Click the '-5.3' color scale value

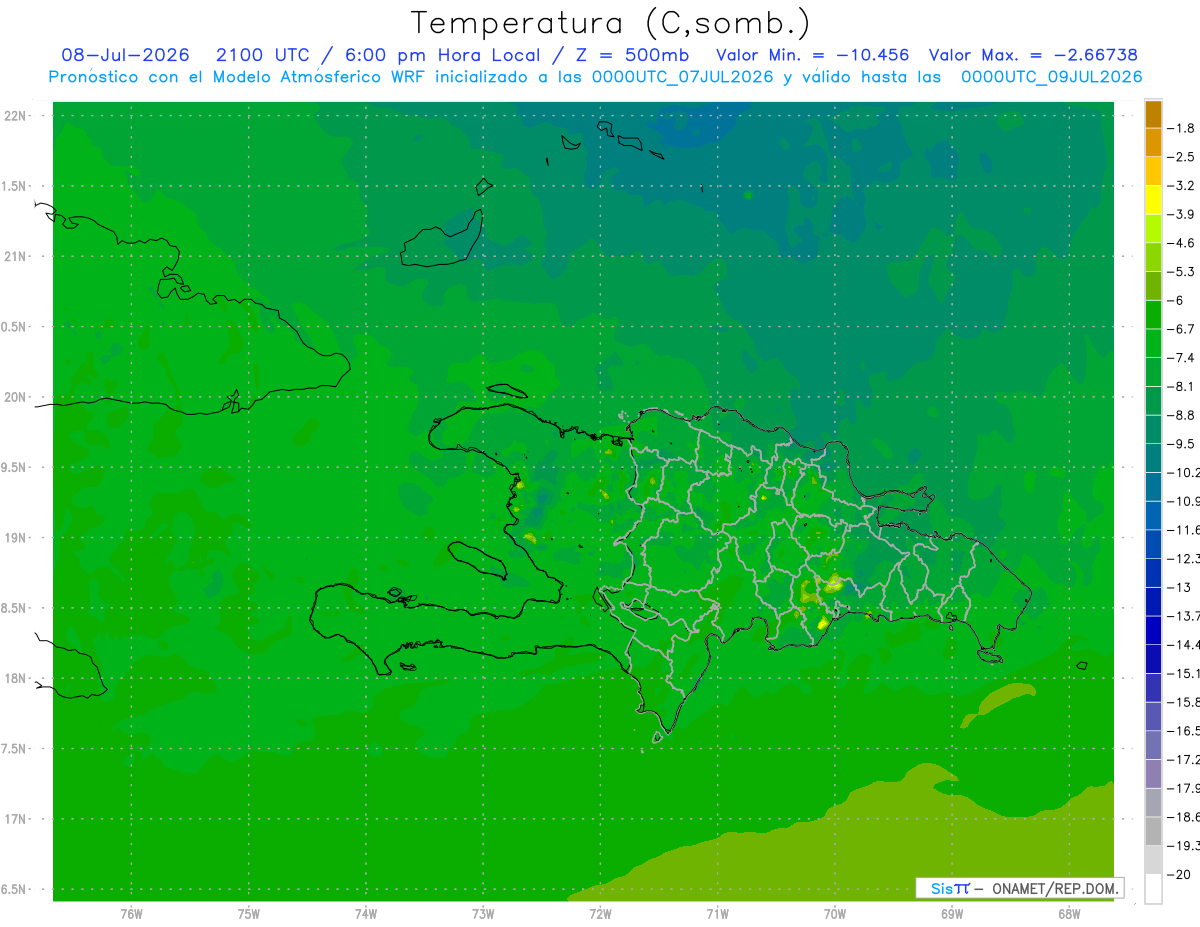[1181, 272]
